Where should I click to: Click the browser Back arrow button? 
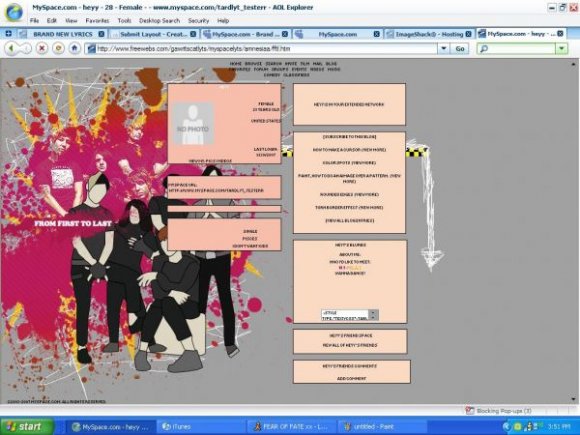pos(11,48)
